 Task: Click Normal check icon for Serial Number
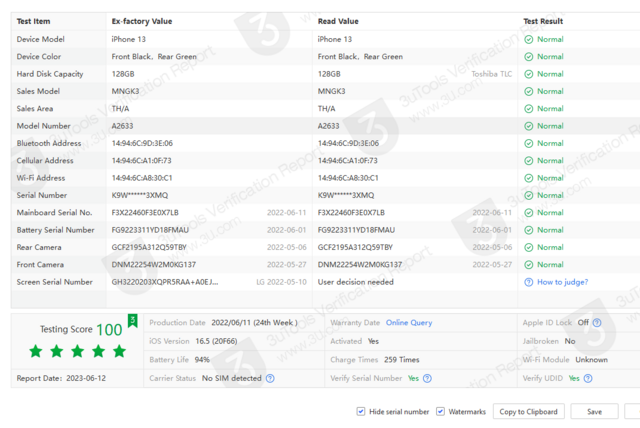click(x=529, y=195)
